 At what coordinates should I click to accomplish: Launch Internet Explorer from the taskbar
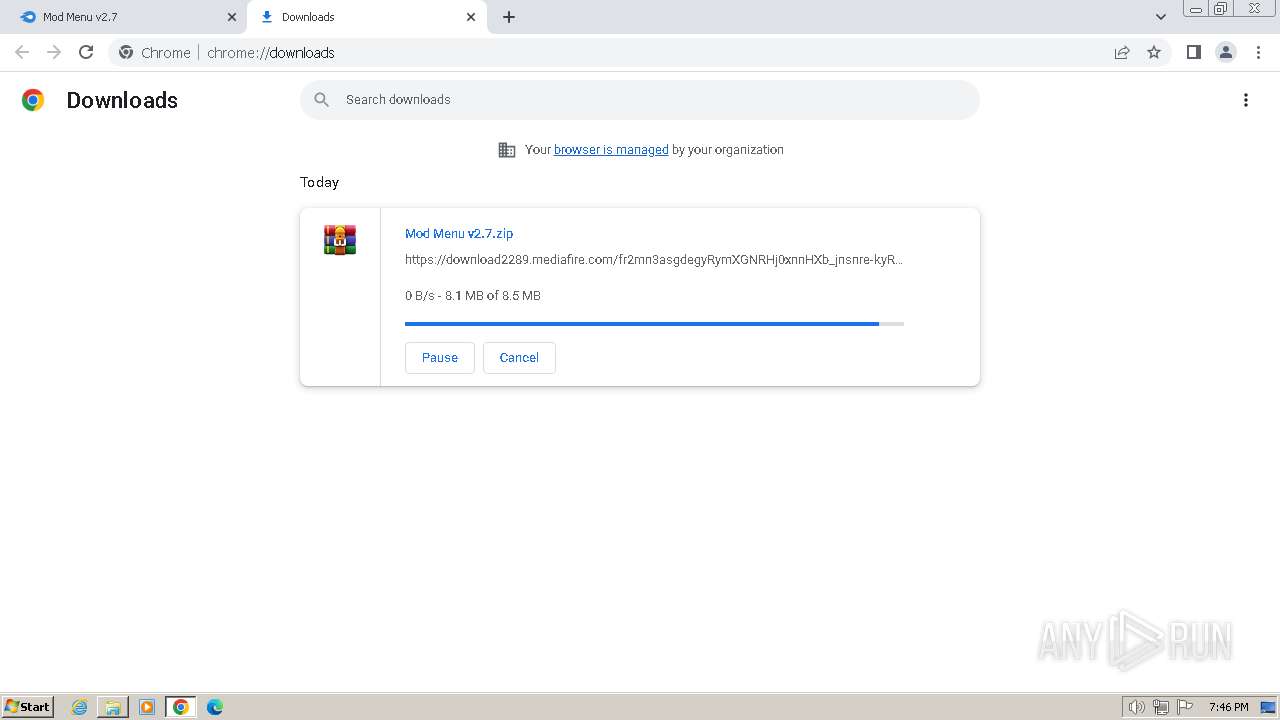(x=80, y=707)
